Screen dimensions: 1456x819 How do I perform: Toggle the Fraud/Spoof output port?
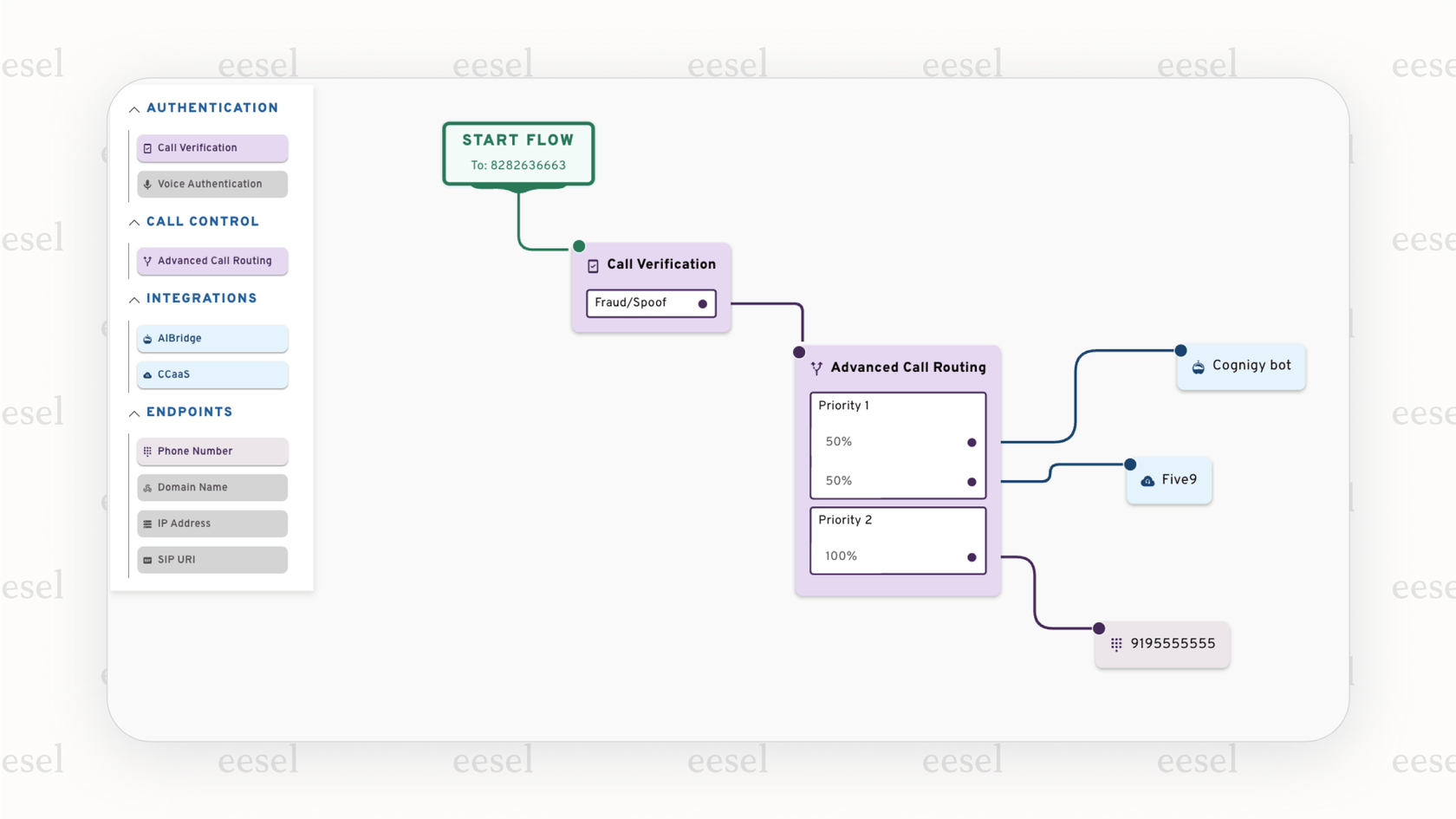(x=701, y=303)
